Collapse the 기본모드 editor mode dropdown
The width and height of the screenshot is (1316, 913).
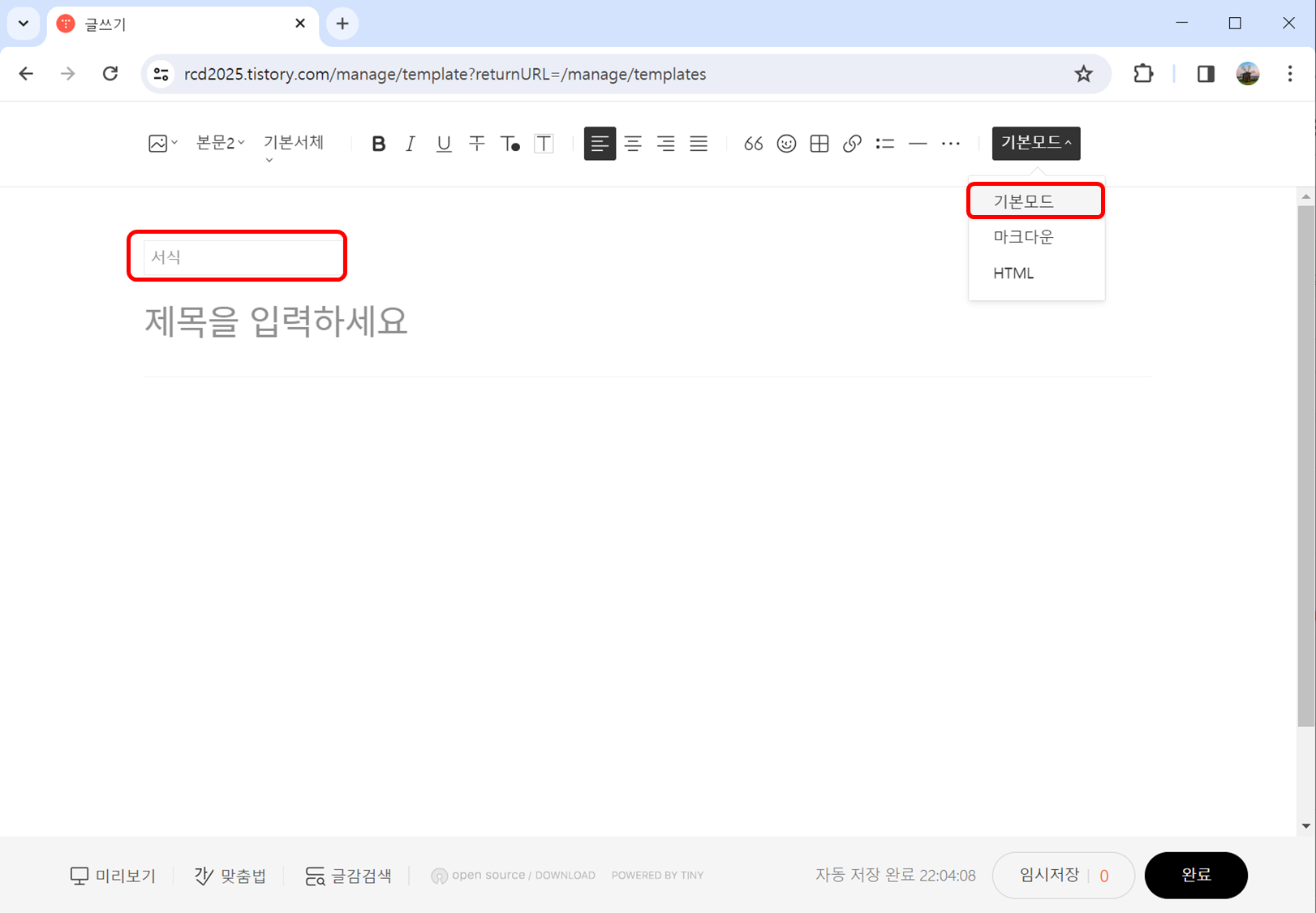tap(1036, 143)
